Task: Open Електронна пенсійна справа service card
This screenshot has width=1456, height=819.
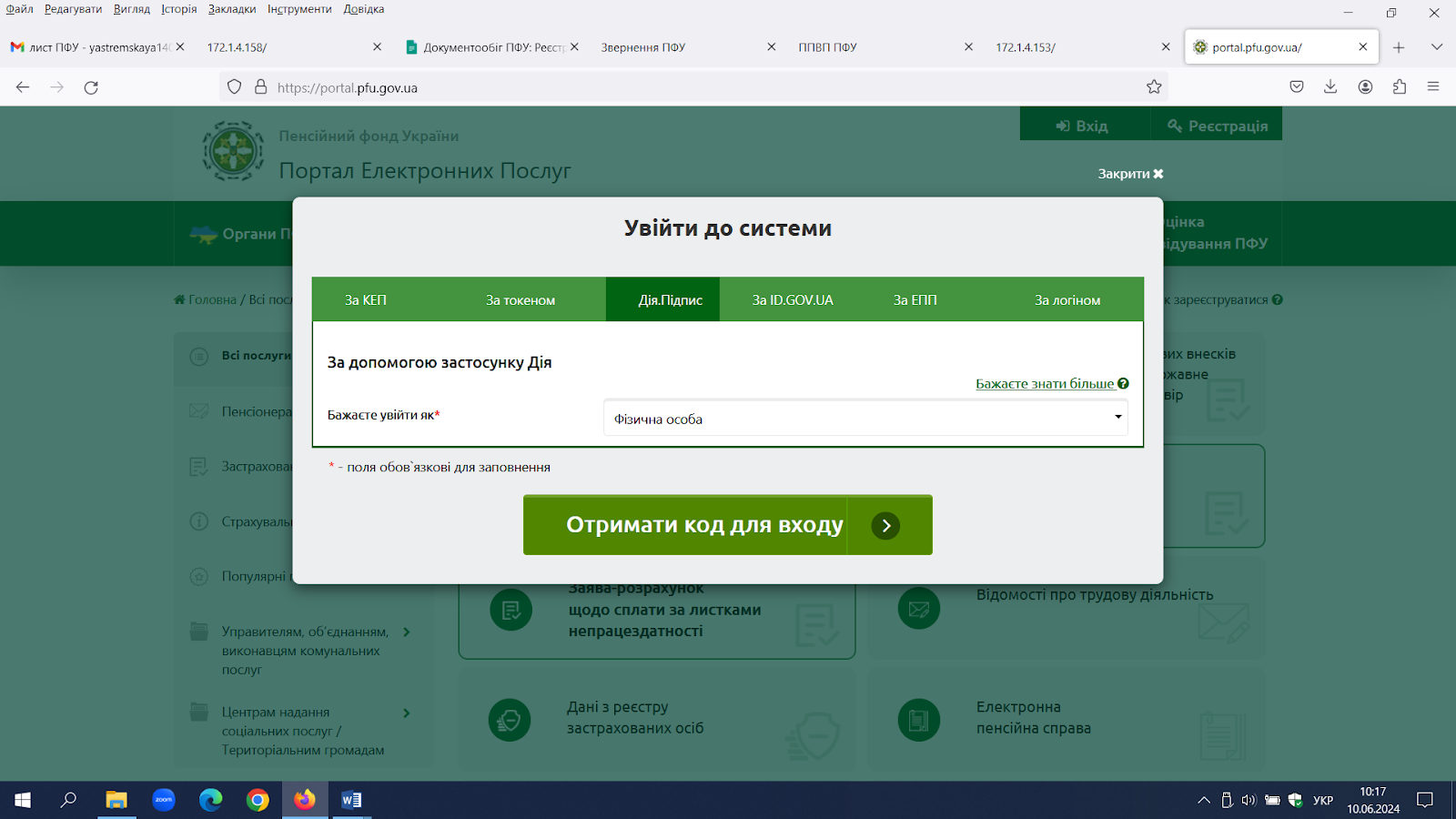Action: (1066, 719)
